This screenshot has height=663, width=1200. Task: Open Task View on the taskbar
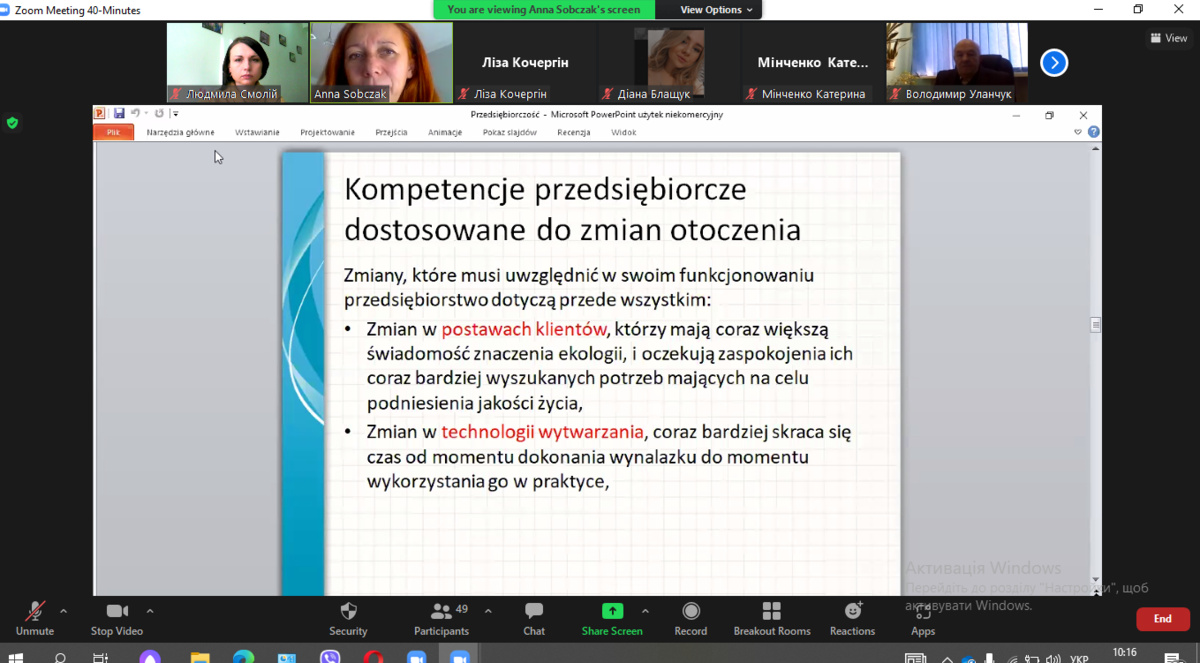point(100,657)
